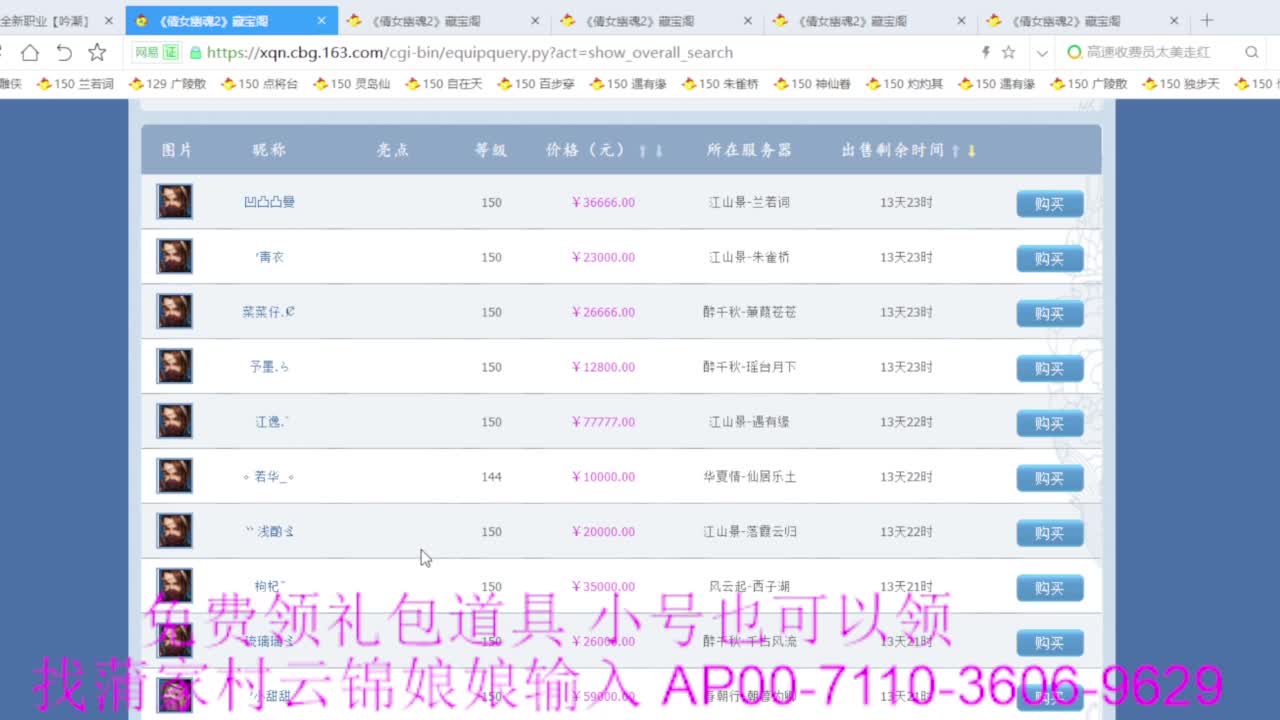Select server text 醉千秋-瑶台月下
This screenshot has width=1280, height=720.
(x=749, y=367)
